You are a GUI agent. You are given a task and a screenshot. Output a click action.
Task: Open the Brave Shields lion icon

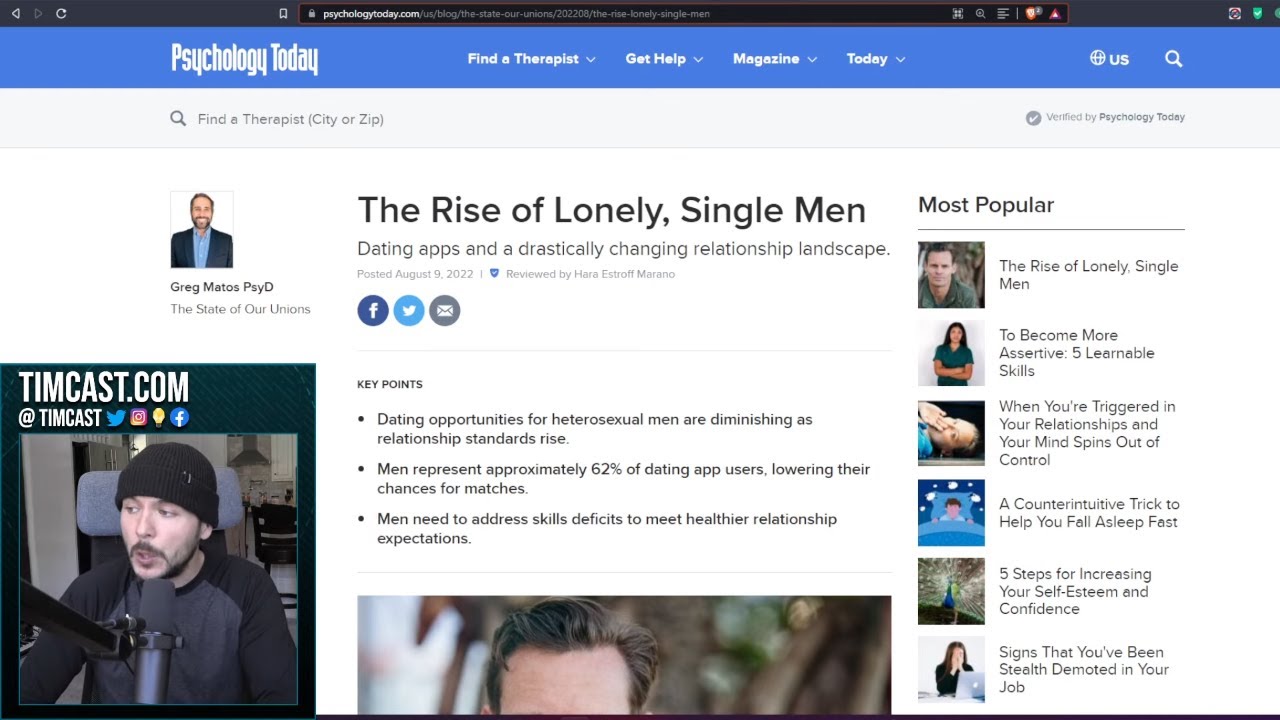[1033, 13]
